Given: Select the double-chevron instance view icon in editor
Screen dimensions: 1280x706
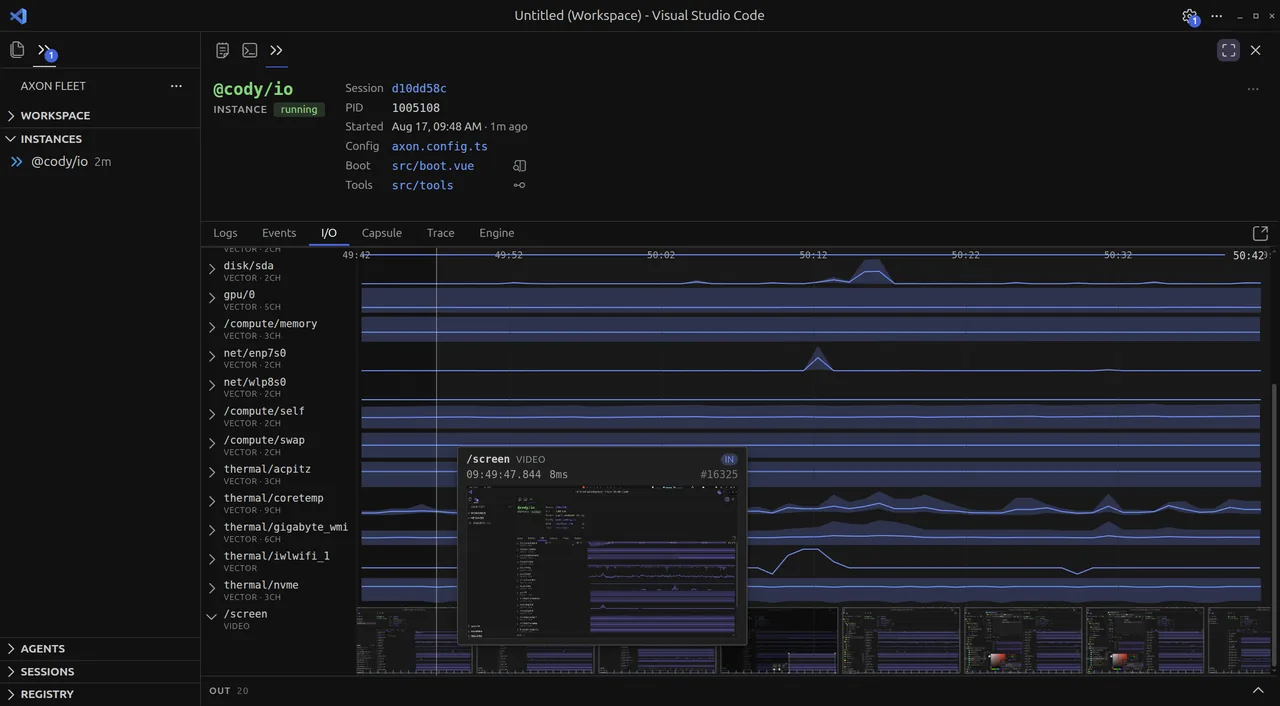Looking at the screenshot, I should click(277, 50).
